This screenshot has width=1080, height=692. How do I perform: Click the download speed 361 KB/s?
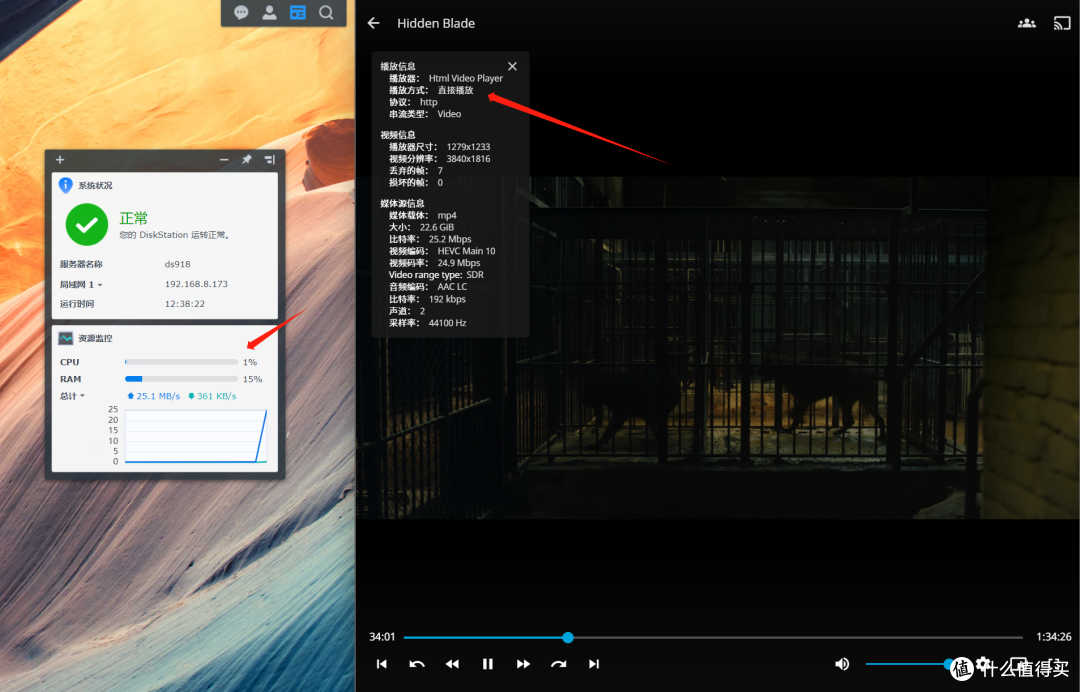click(x=212, y=396)
